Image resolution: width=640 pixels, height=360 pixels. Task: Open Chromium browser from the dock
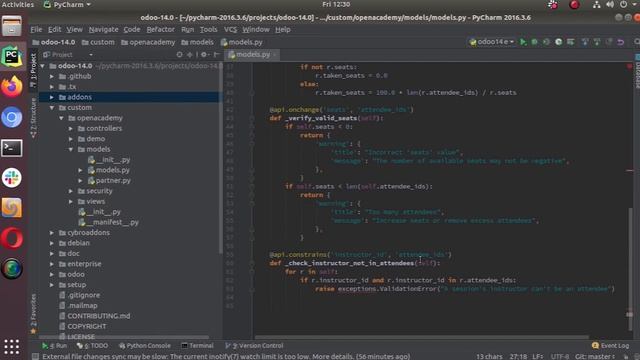pyautogui.click(x=11, y=118)
